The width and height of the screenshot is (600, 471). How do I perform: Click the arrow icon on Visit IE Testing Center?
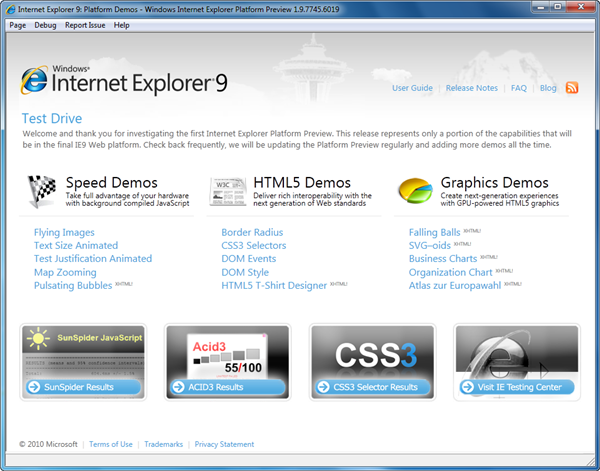(469, 387)
